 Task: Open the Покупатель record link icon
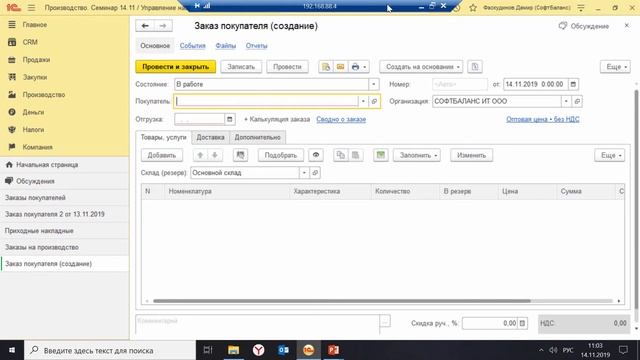[374, 101]
